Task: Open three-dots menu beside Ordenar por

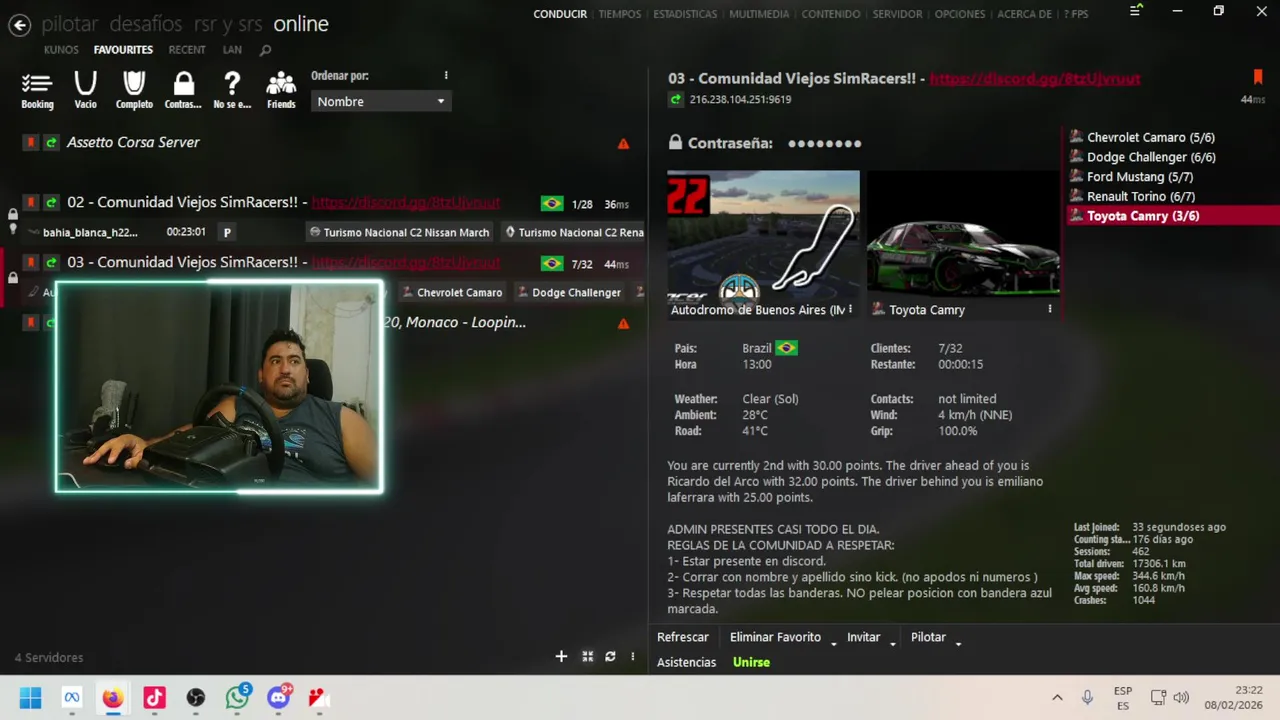Action: click(x=446, y=76)
